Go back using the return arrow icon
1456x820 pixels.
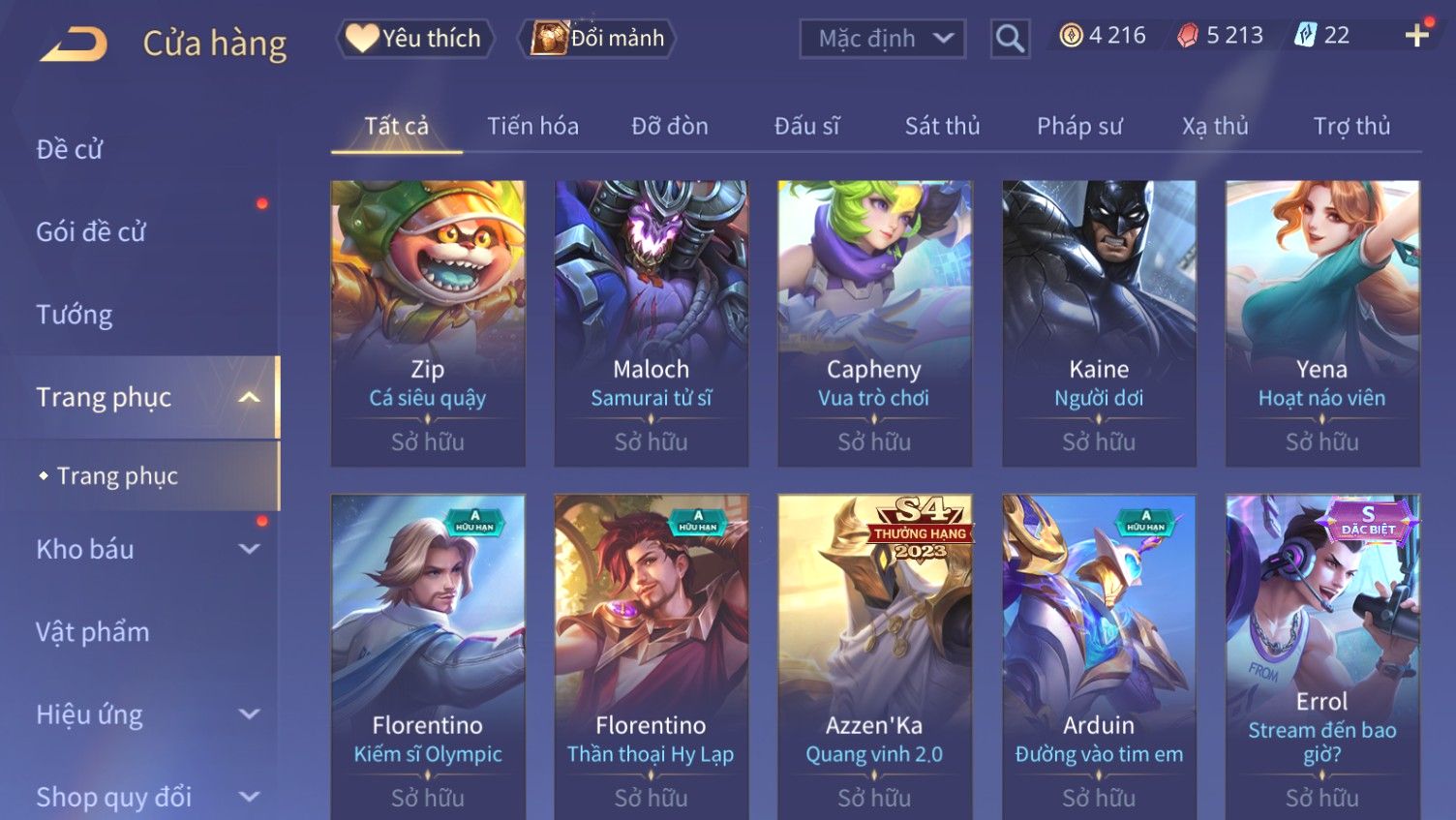coord(74,44)
